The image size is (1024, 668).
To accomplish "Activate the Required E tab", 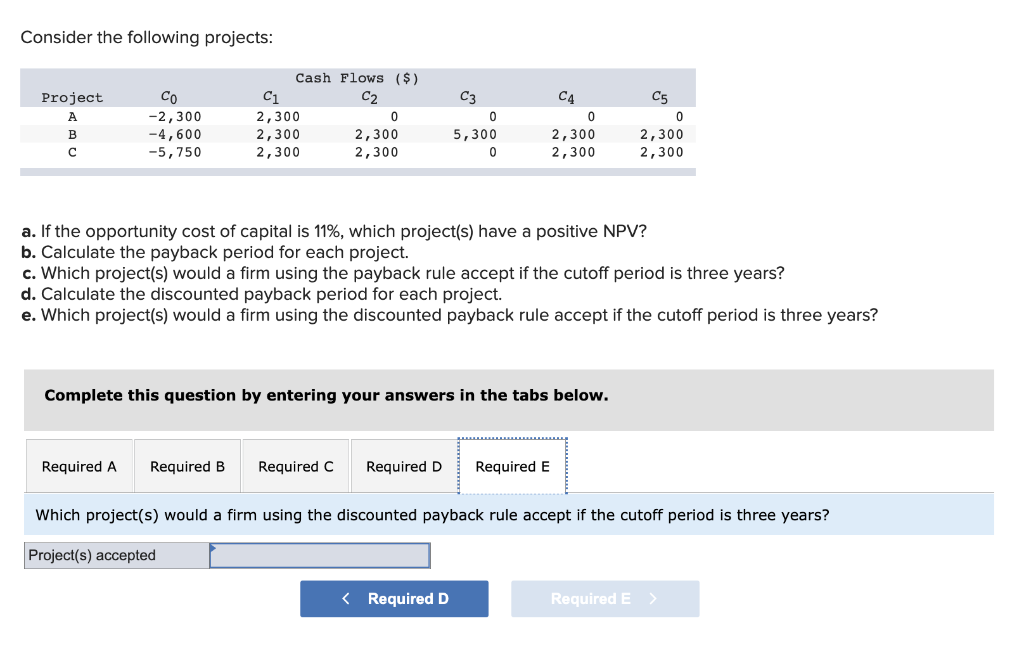I will pos(512,466).
